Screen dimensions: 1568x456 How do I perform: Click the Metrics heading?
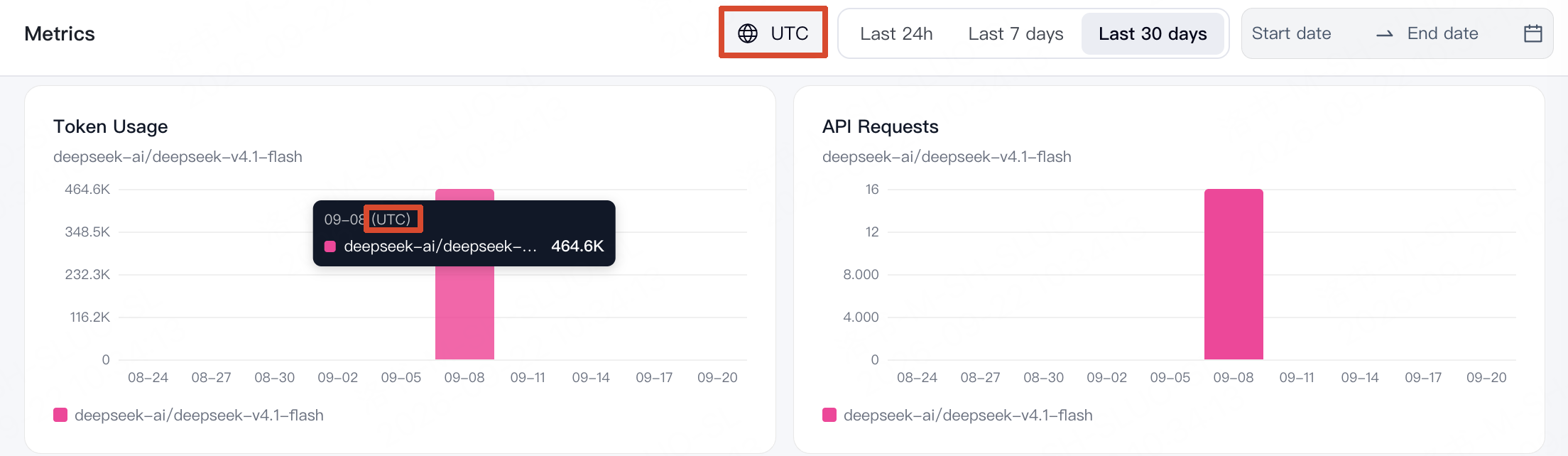60,33
